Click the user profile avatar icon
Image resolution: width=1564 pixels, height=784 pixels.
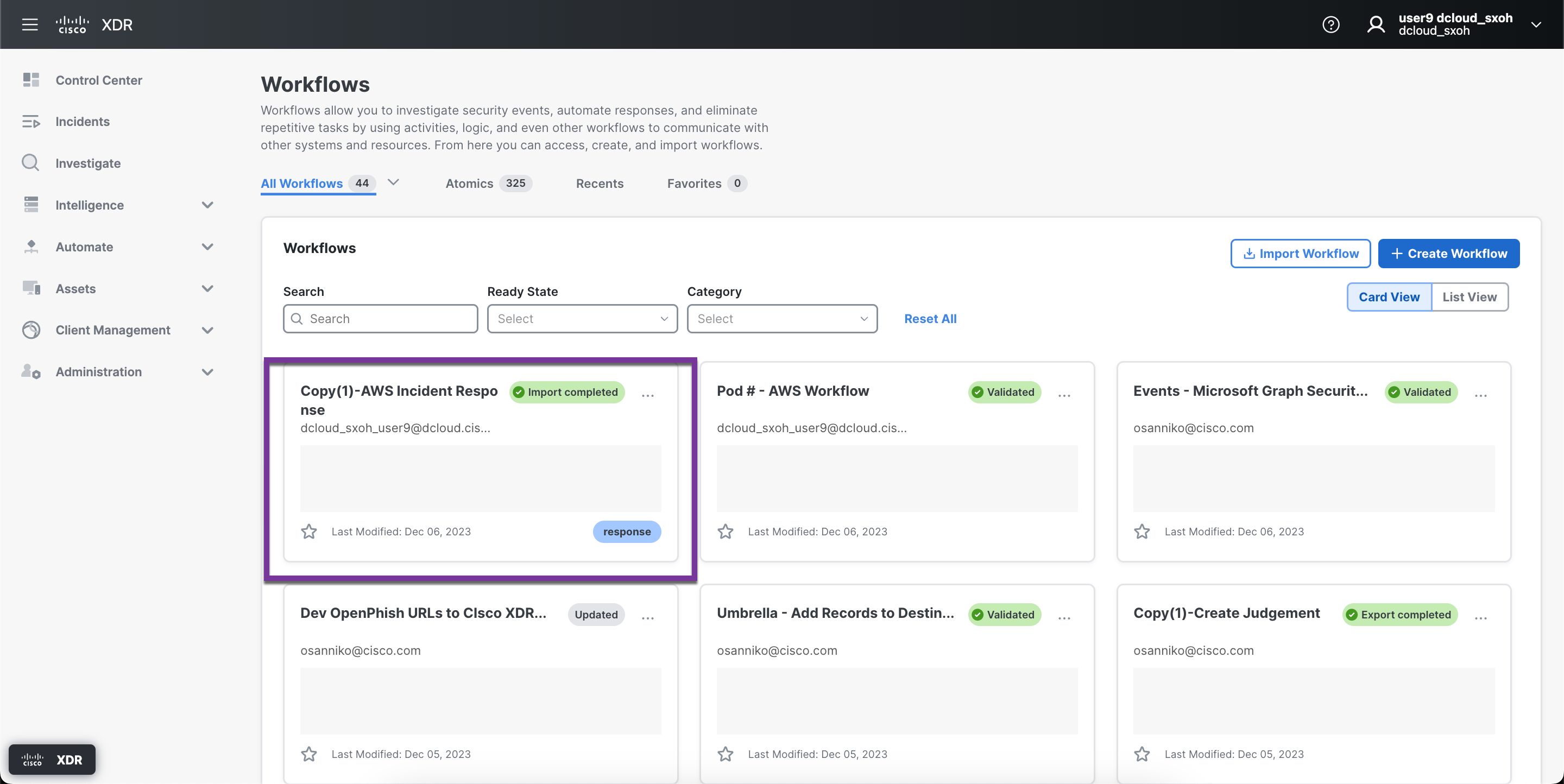coord(1375,24)
